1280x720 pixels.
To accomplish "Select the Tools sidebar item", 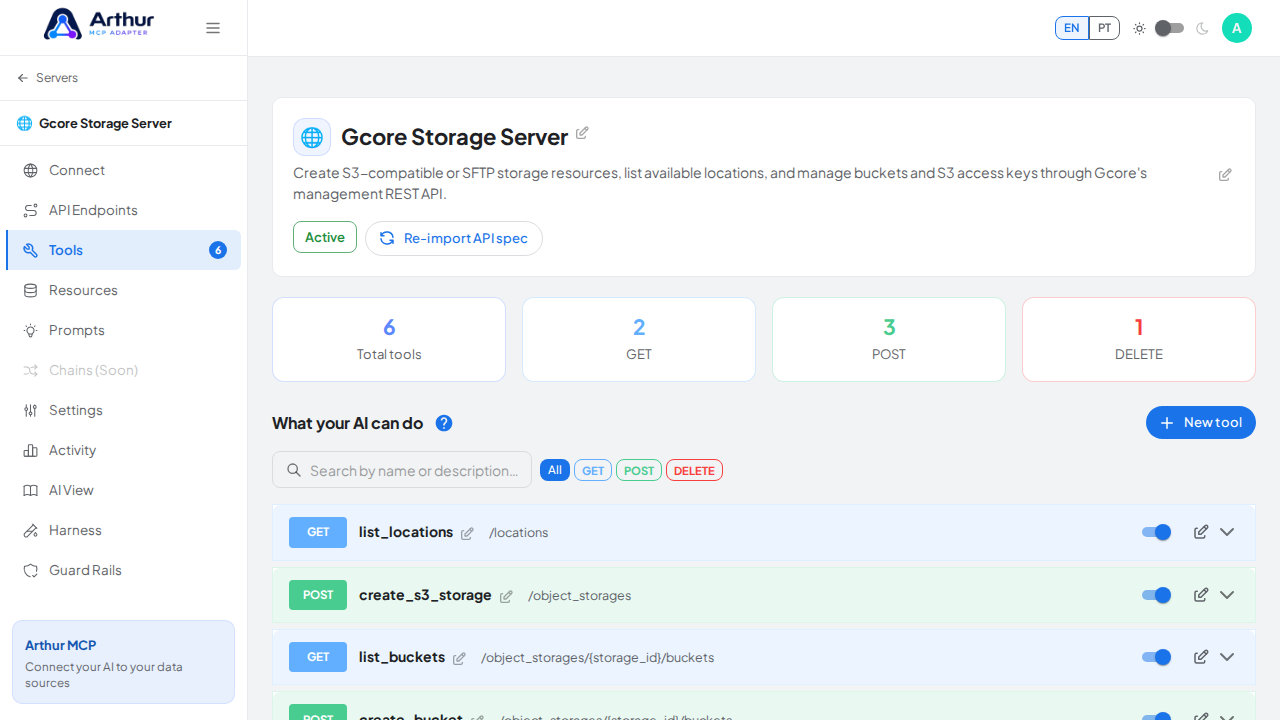I will pos(123,250).
